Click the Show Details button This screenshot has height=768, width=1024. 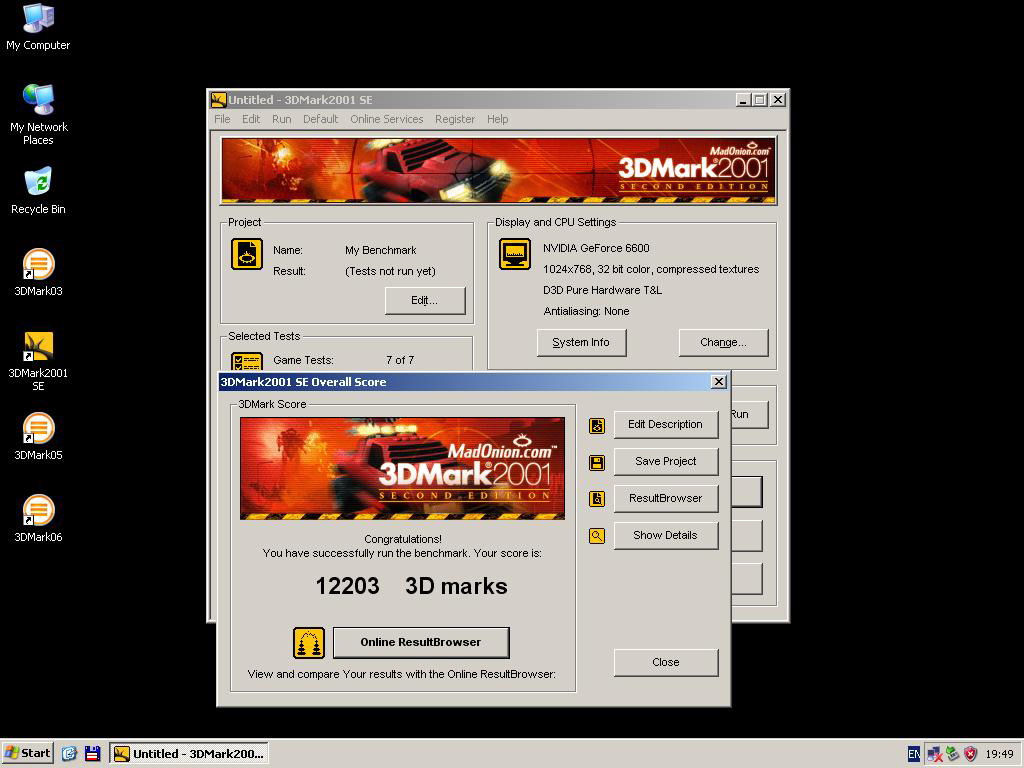pos(665,536)
